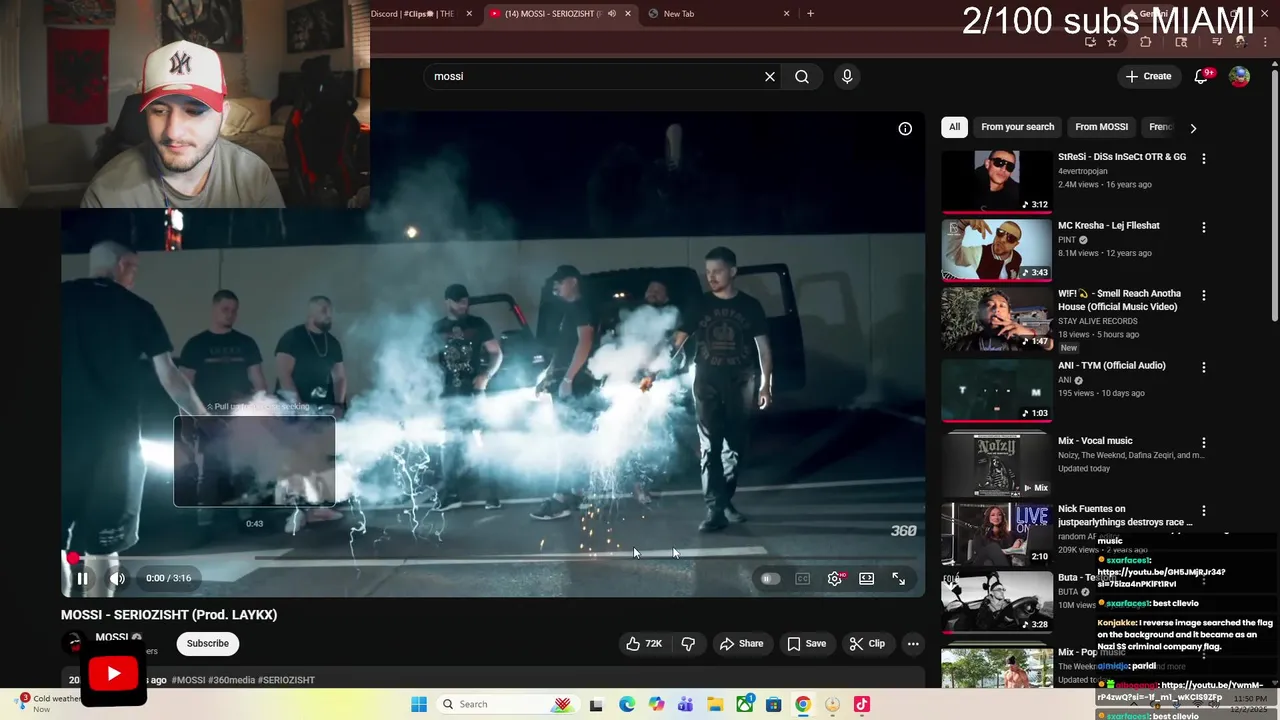Show video info card icon
This screenshot has width=1280, height=720.
[905, 128]
